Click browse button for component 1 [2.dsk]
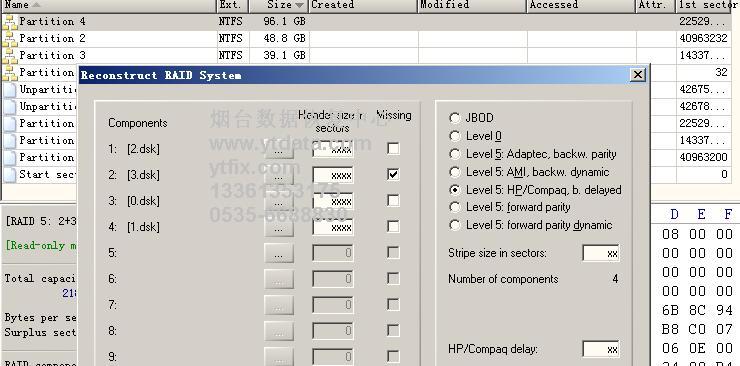 (278, 149)
